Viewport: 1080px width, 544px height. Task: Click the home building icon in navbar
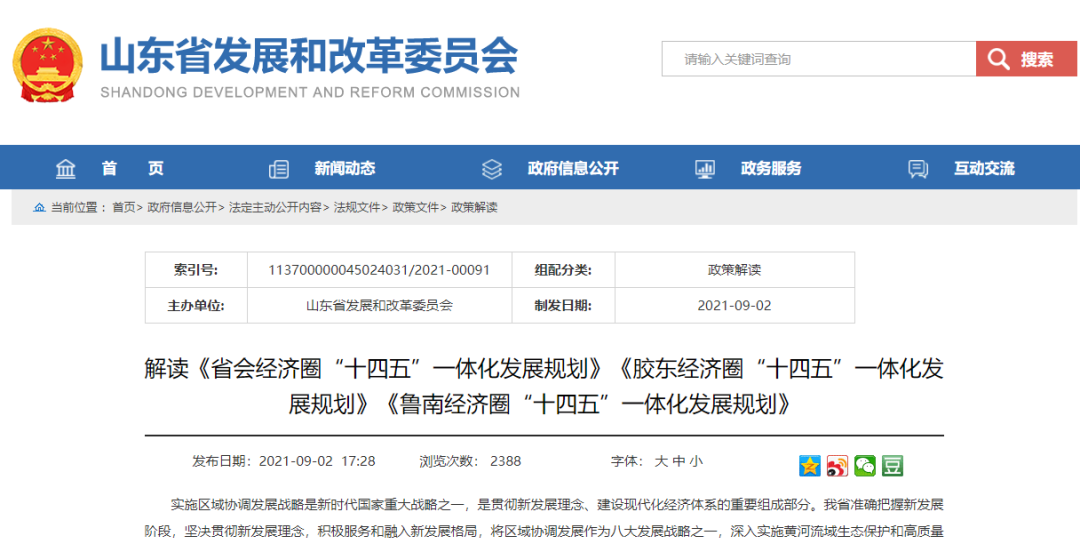pos(66,168)
